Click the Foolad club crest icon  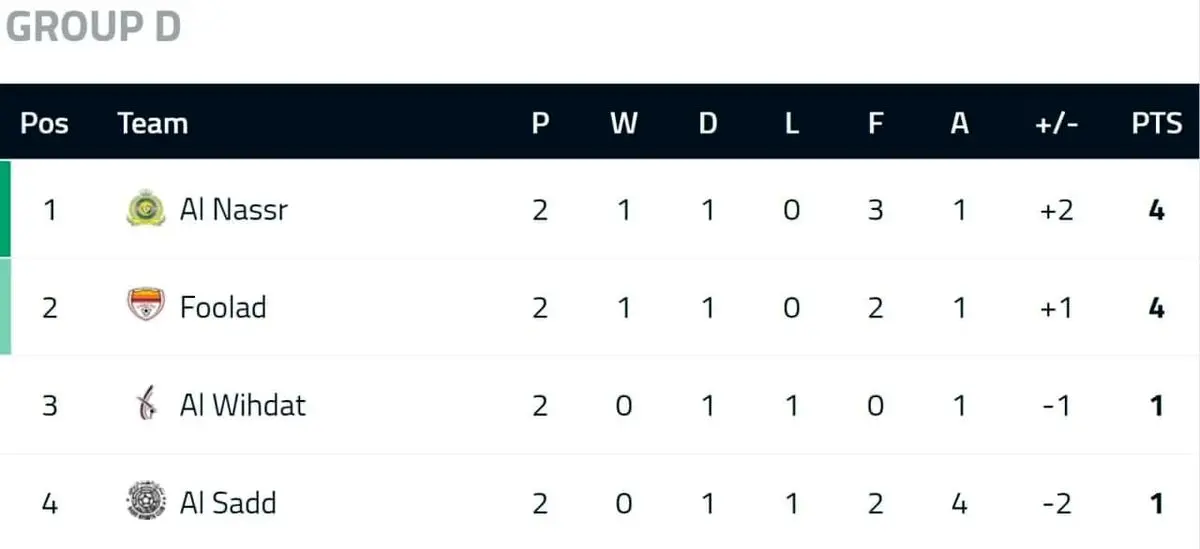coord(147,306)
